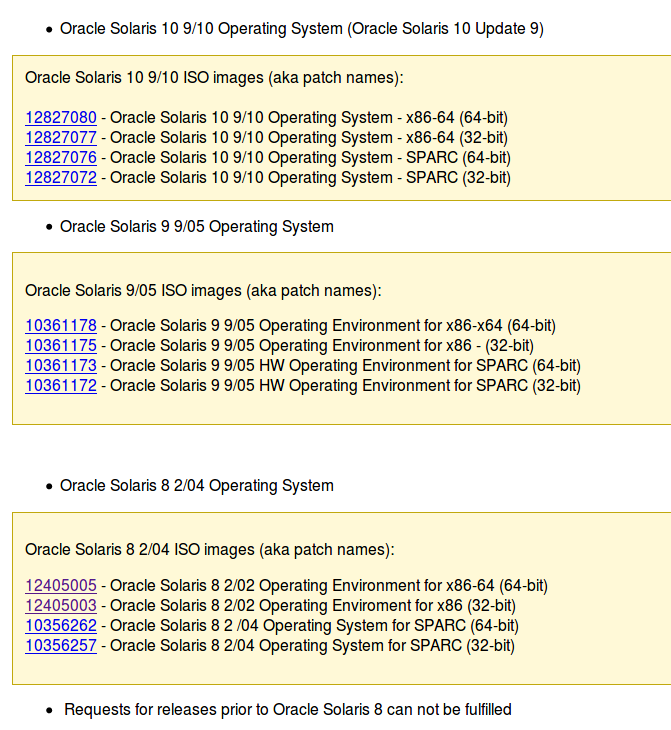Open patch link 12827080

pos(61,117)
